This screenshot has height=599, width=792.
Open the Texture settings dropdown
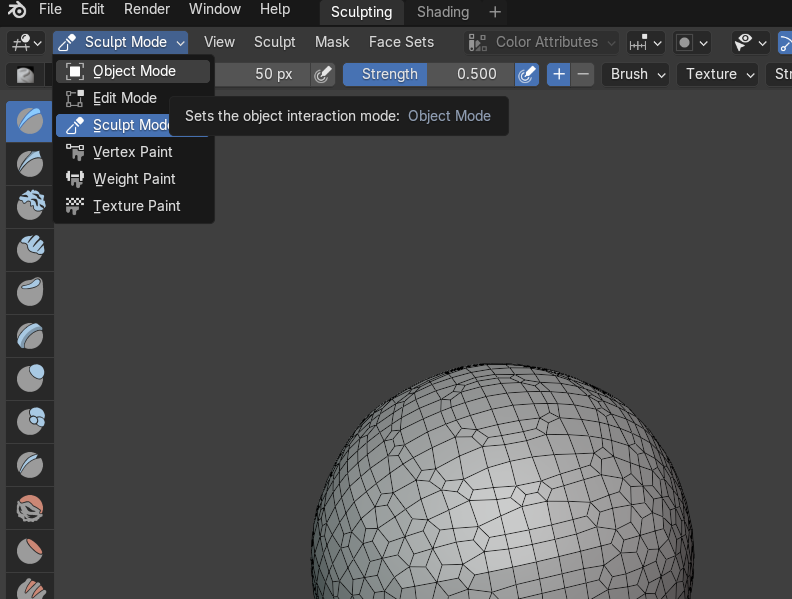point(717,74)
